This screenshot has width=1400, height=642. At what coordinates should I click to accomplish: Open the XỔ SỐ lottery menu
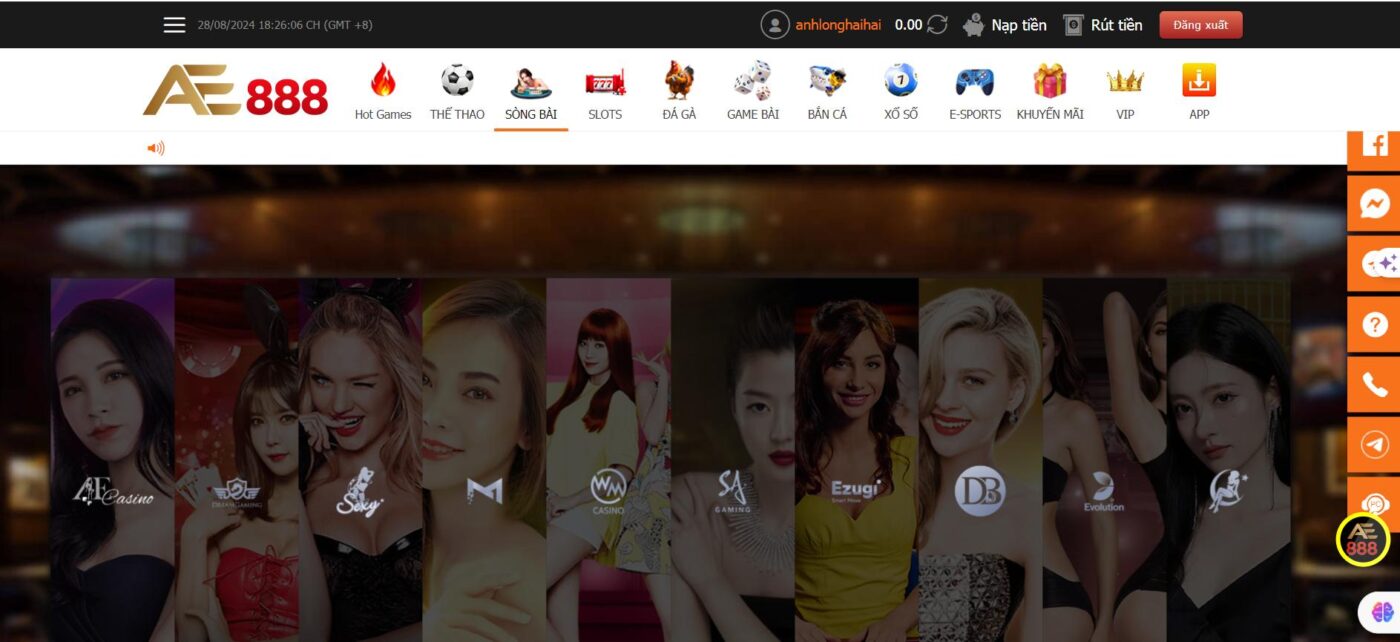click(x=900, y=92)
